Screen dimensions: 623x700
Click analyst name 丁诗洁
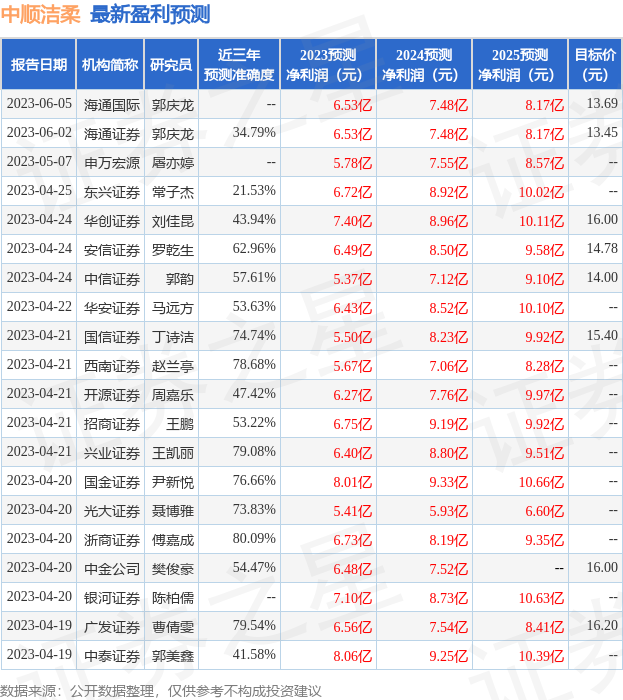point(173,337)
